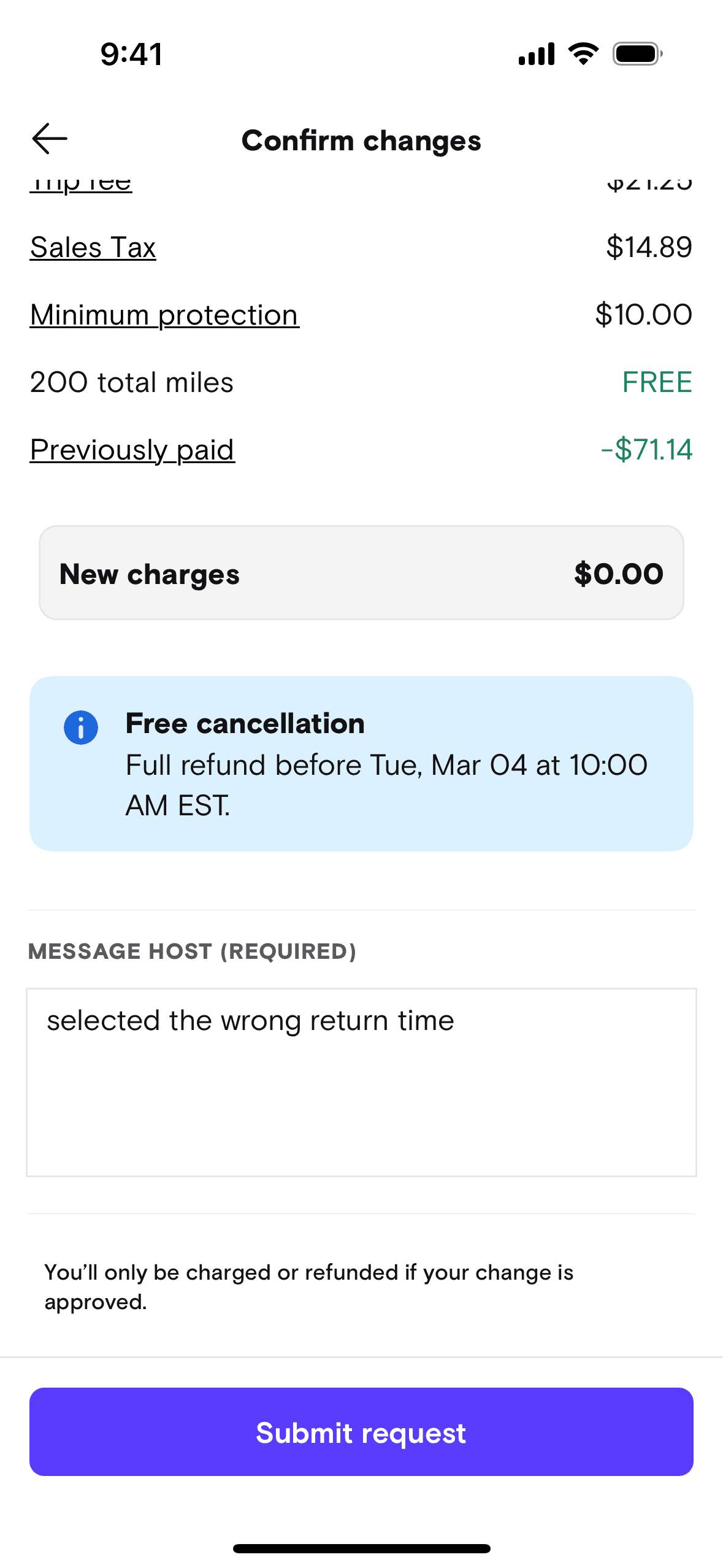Tap the -$71.14 previously paid amount
The image size is (723, 1568).
pos(646,450)
